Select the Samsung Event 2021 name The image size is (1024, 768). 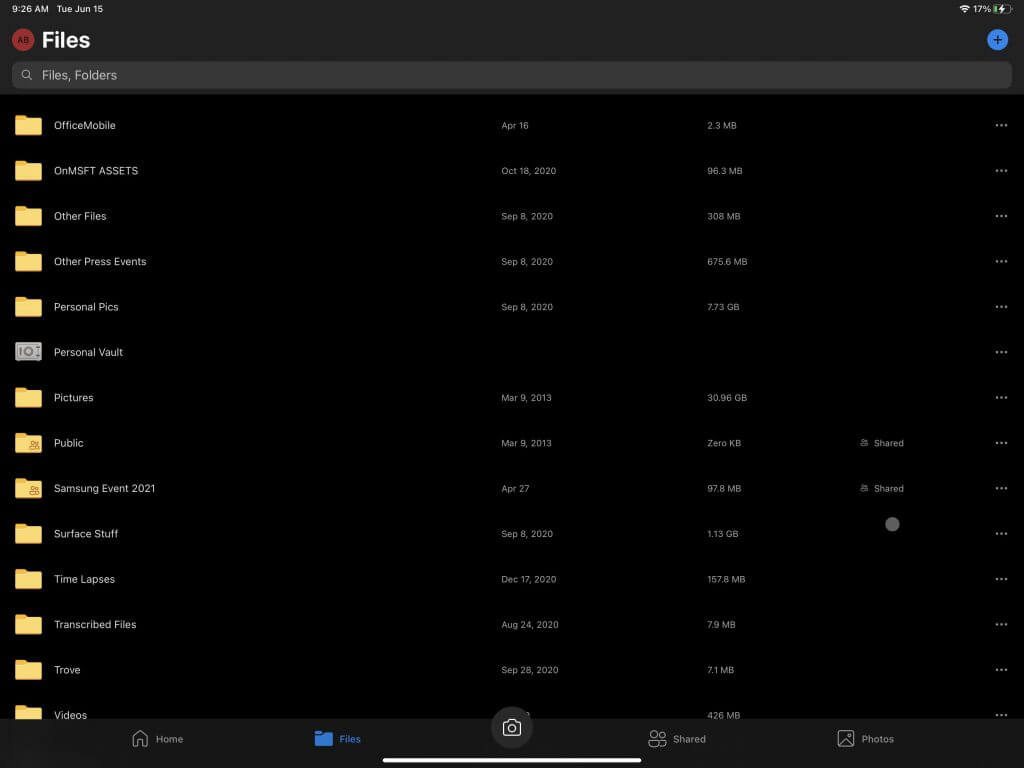tap(104, 488)
